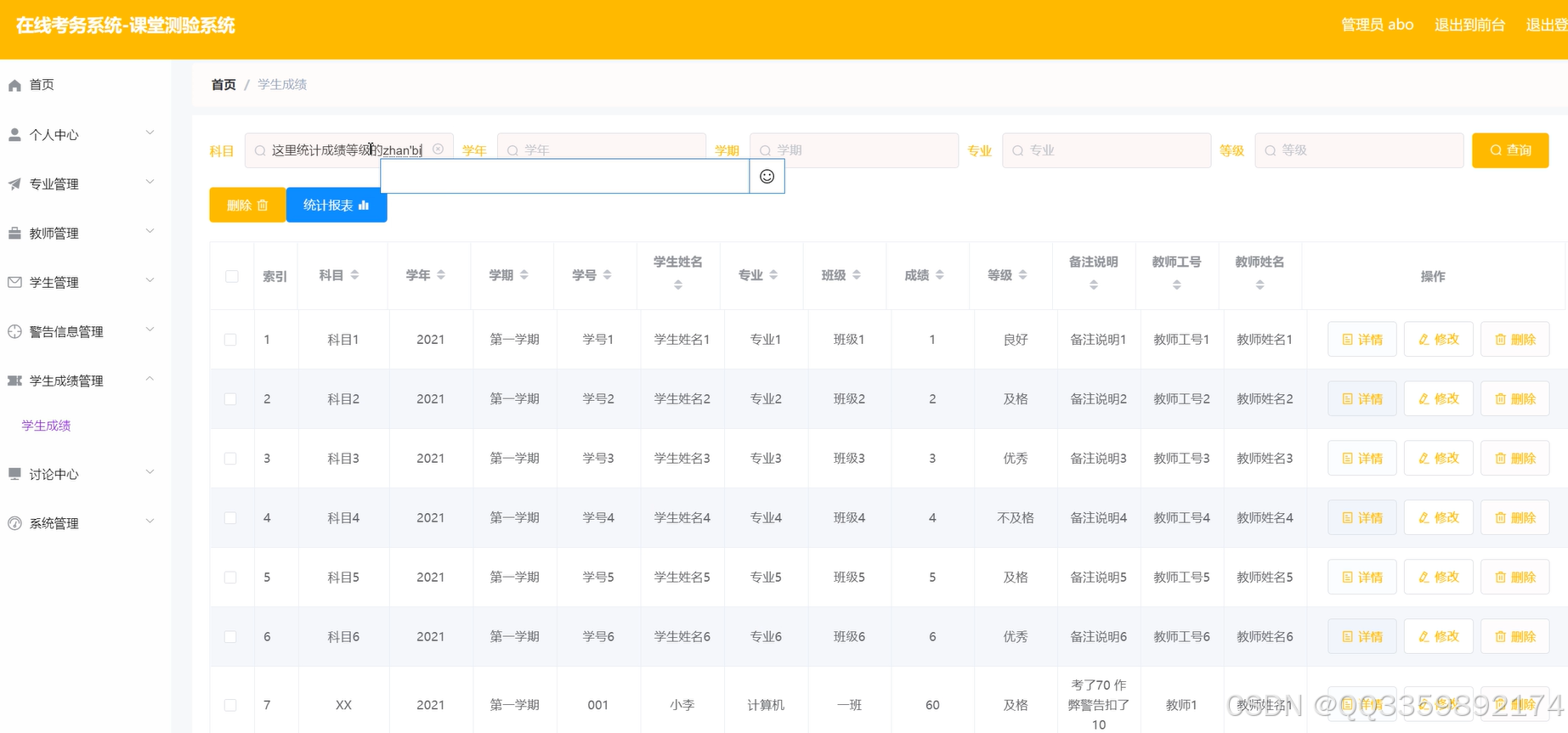Check the row checkbox for 科目3
The image size is (1568, 733).
coord(230,459)
